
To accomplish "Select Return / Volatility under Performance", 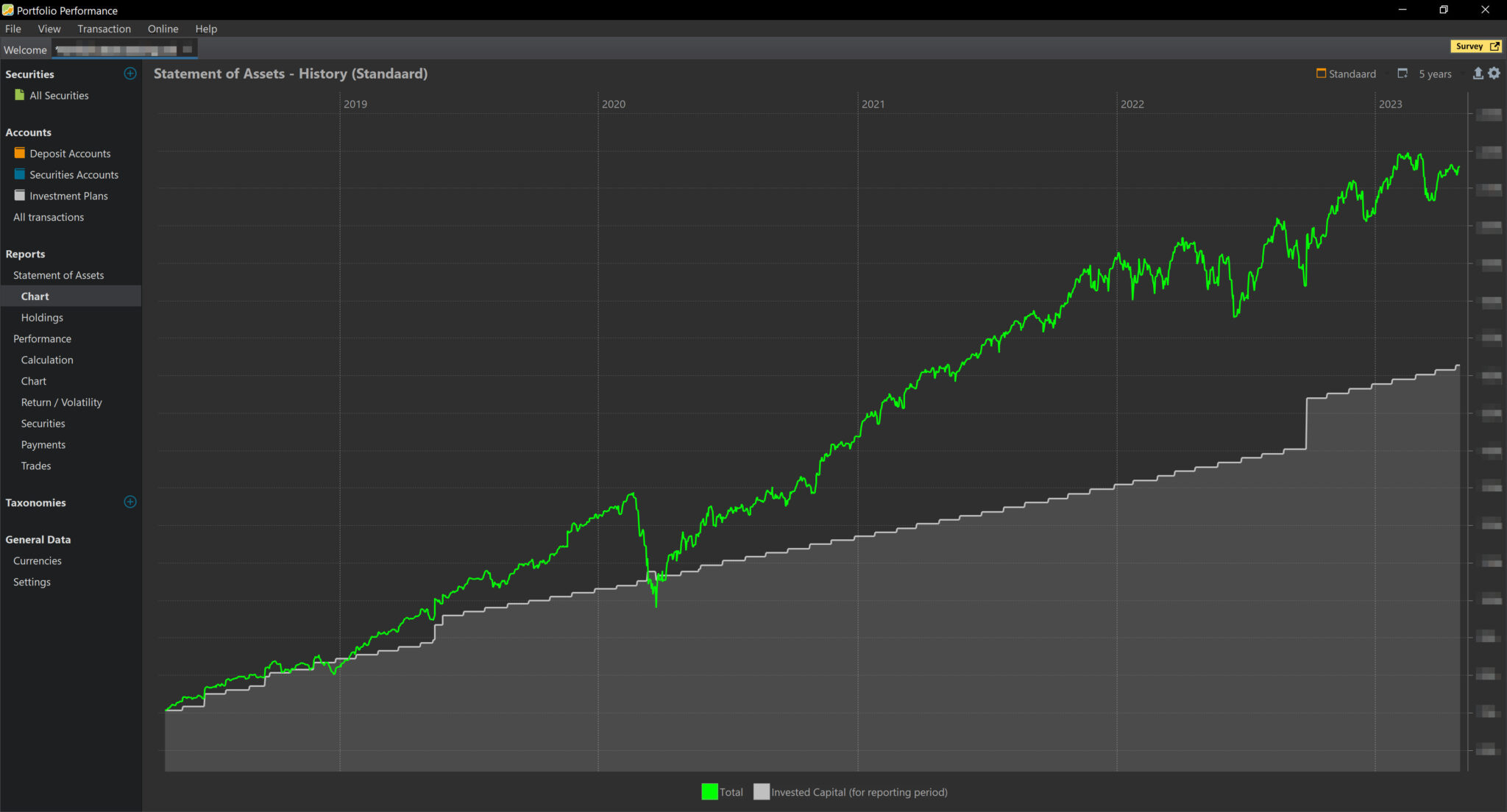I will coord(61,402).
